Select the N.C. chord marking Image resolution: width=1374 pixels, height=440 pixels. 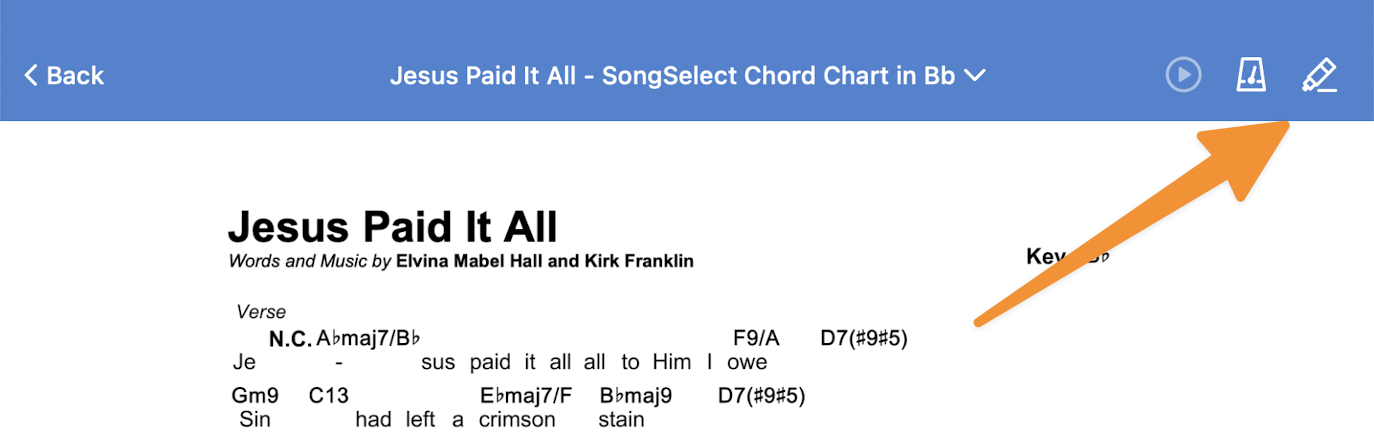tap(290, 339)
